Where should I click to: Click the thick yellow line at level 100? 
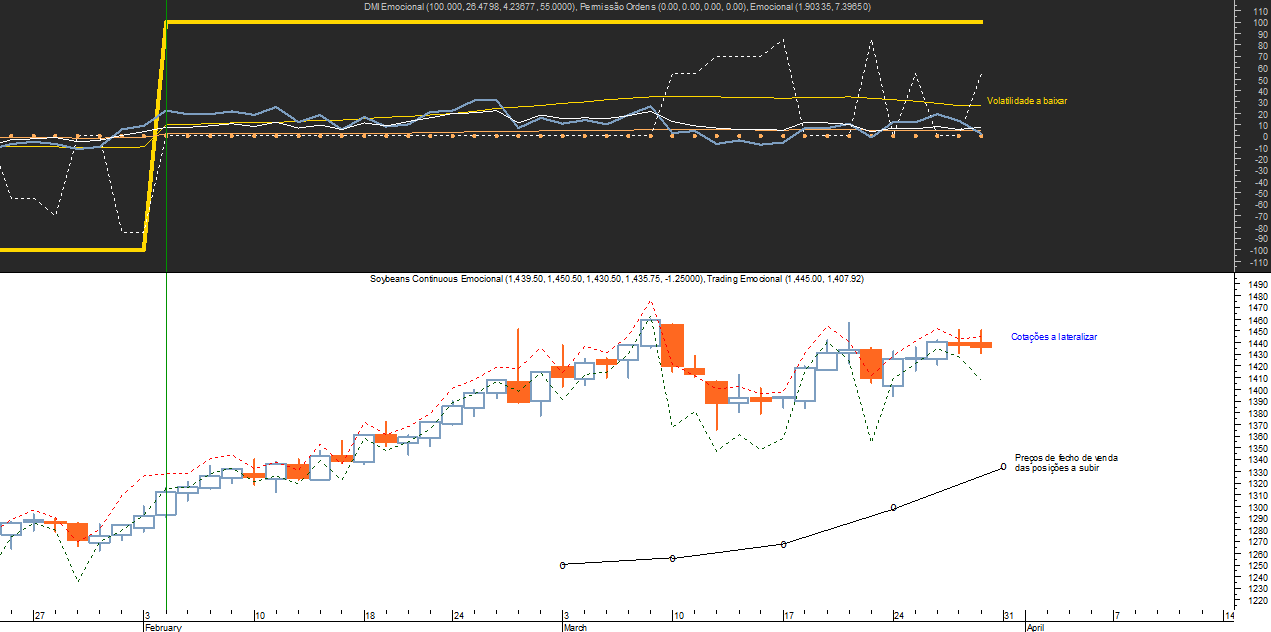click(x=600, y=22)
